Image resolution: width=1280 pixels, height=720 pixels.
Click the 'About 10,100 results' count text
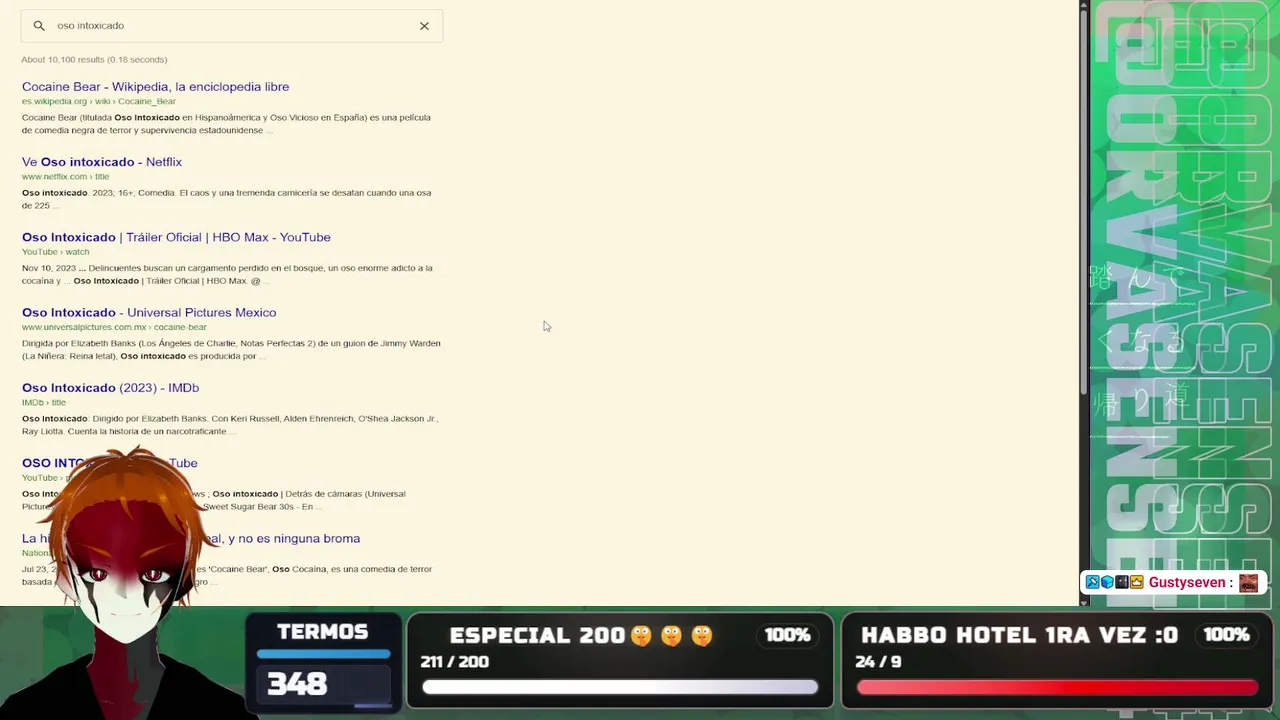94,60
